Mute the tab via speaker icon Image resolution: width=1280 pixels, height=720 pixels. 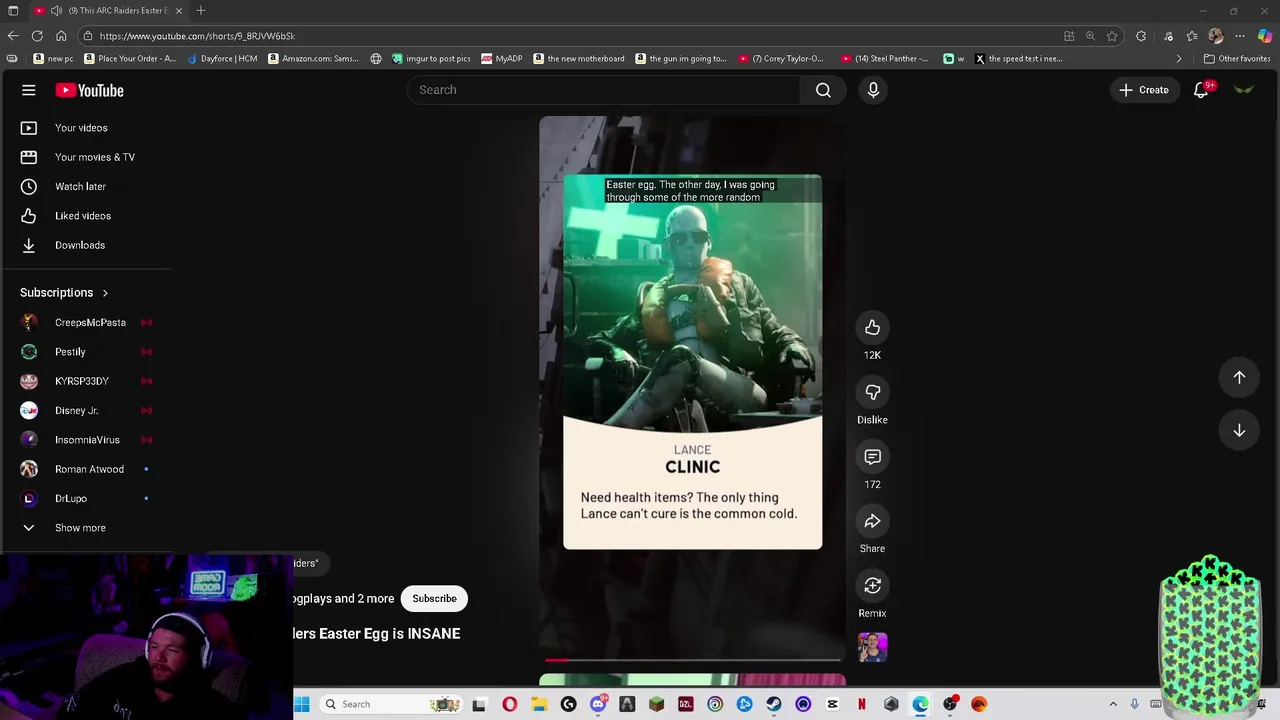(57, 11)
